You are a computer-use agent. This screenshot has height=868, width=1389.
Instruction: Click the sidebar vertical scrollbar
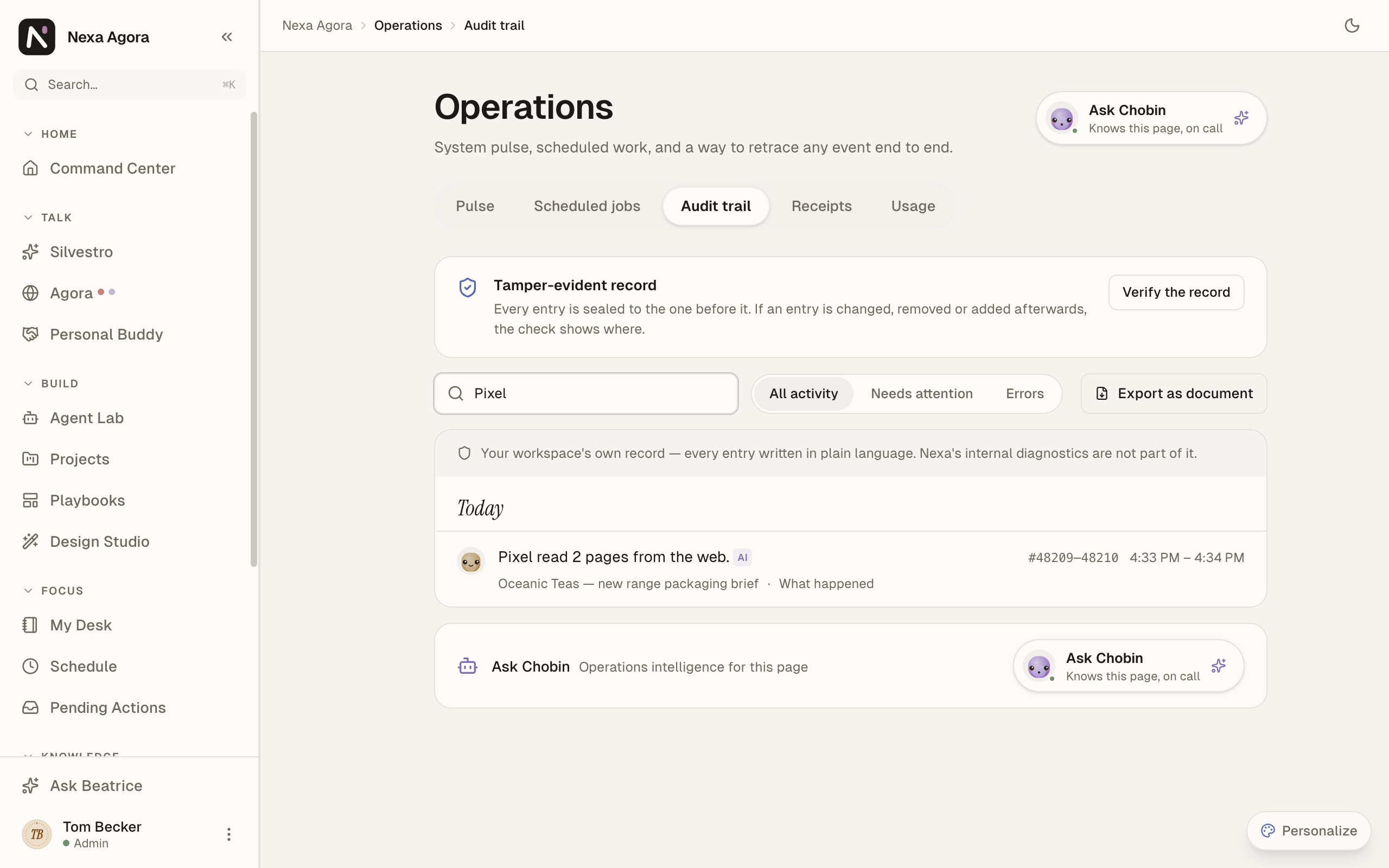254,339
